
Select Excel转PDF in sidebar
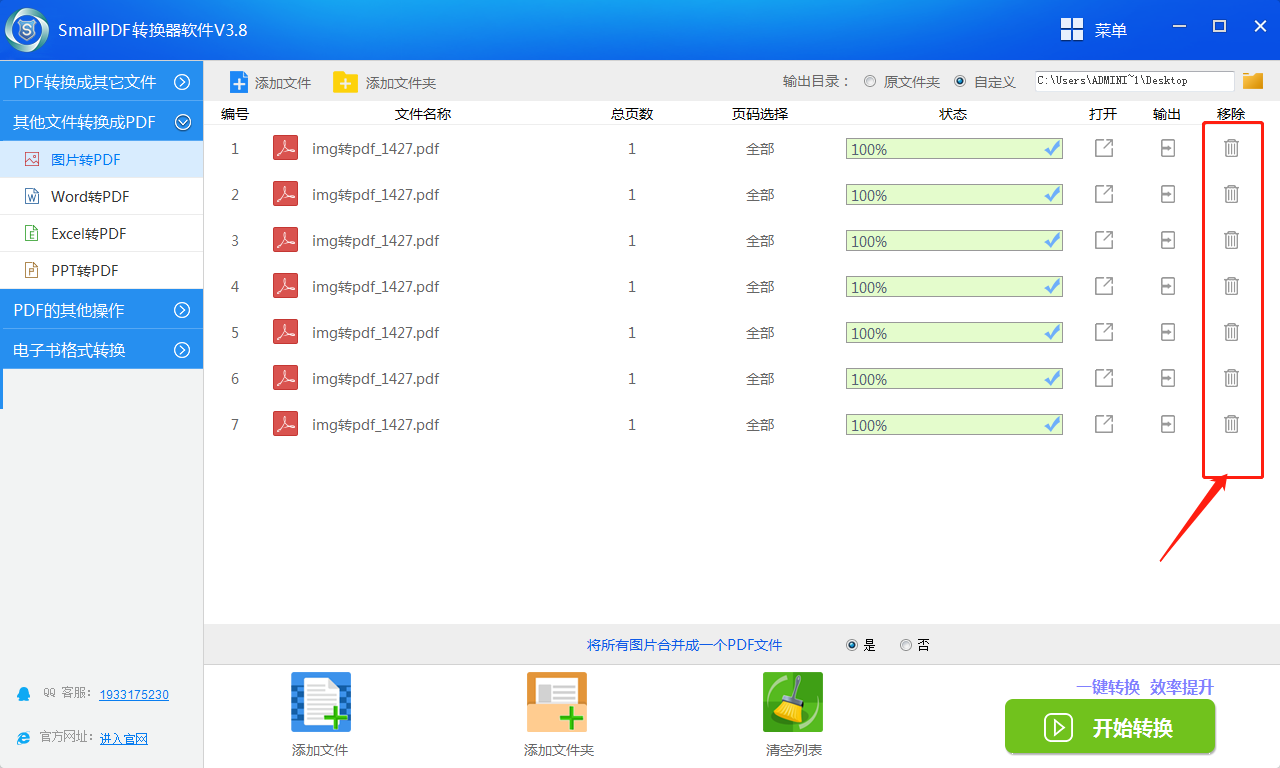[x=101, y=233]
